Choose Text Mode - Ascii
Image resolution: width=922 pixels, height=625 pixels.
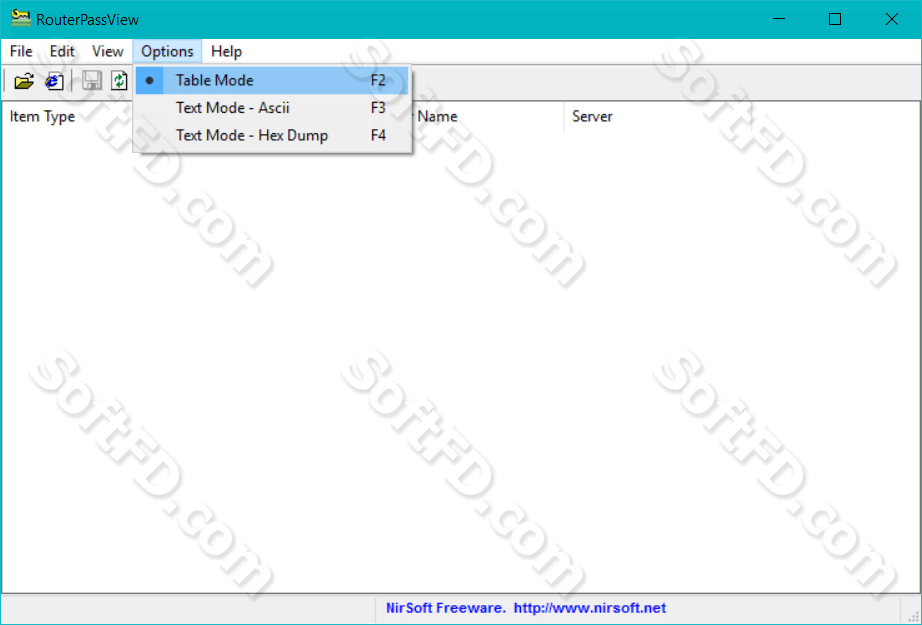click(x=272, y=108)
